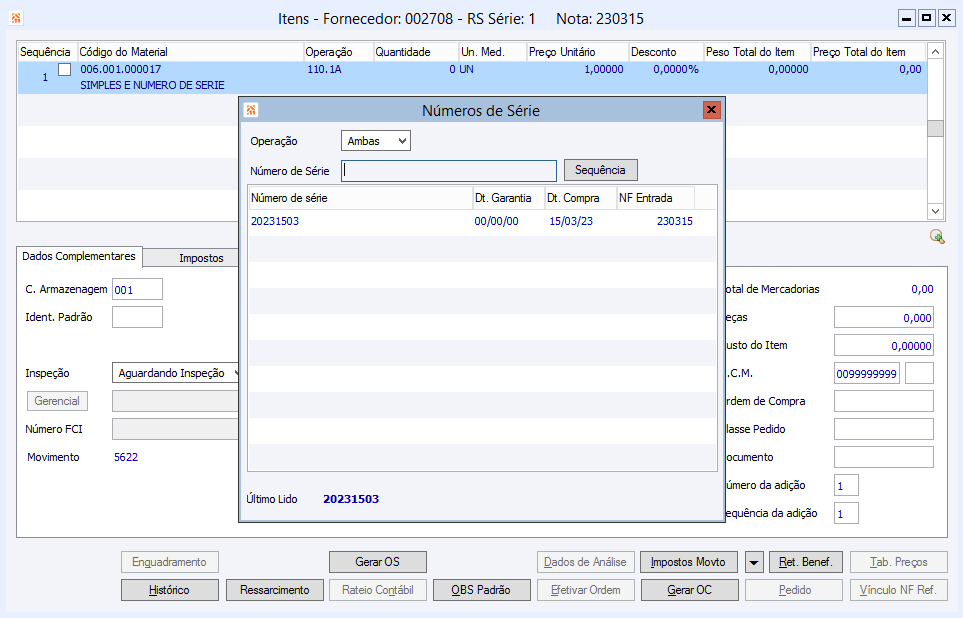This screenshot has width=963, height=618.
Task: Click the Ident. Padrão input field
Action: point(138,317)
